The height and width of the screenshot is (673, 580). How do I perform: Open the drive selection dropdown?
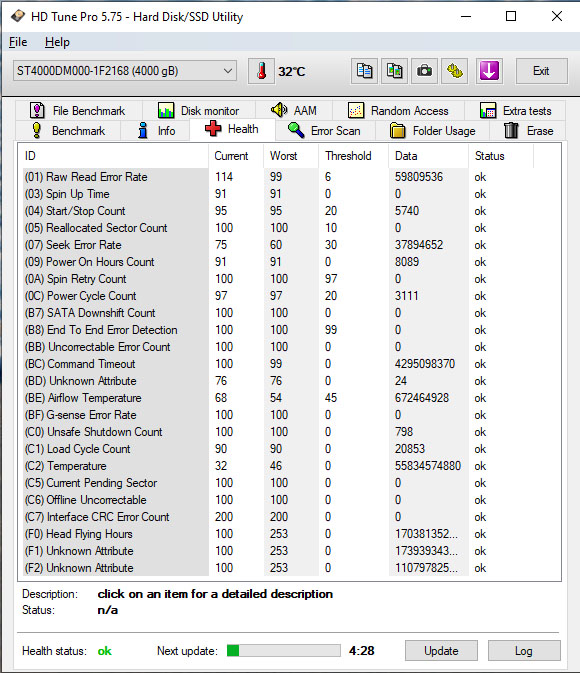pos(125,71)
